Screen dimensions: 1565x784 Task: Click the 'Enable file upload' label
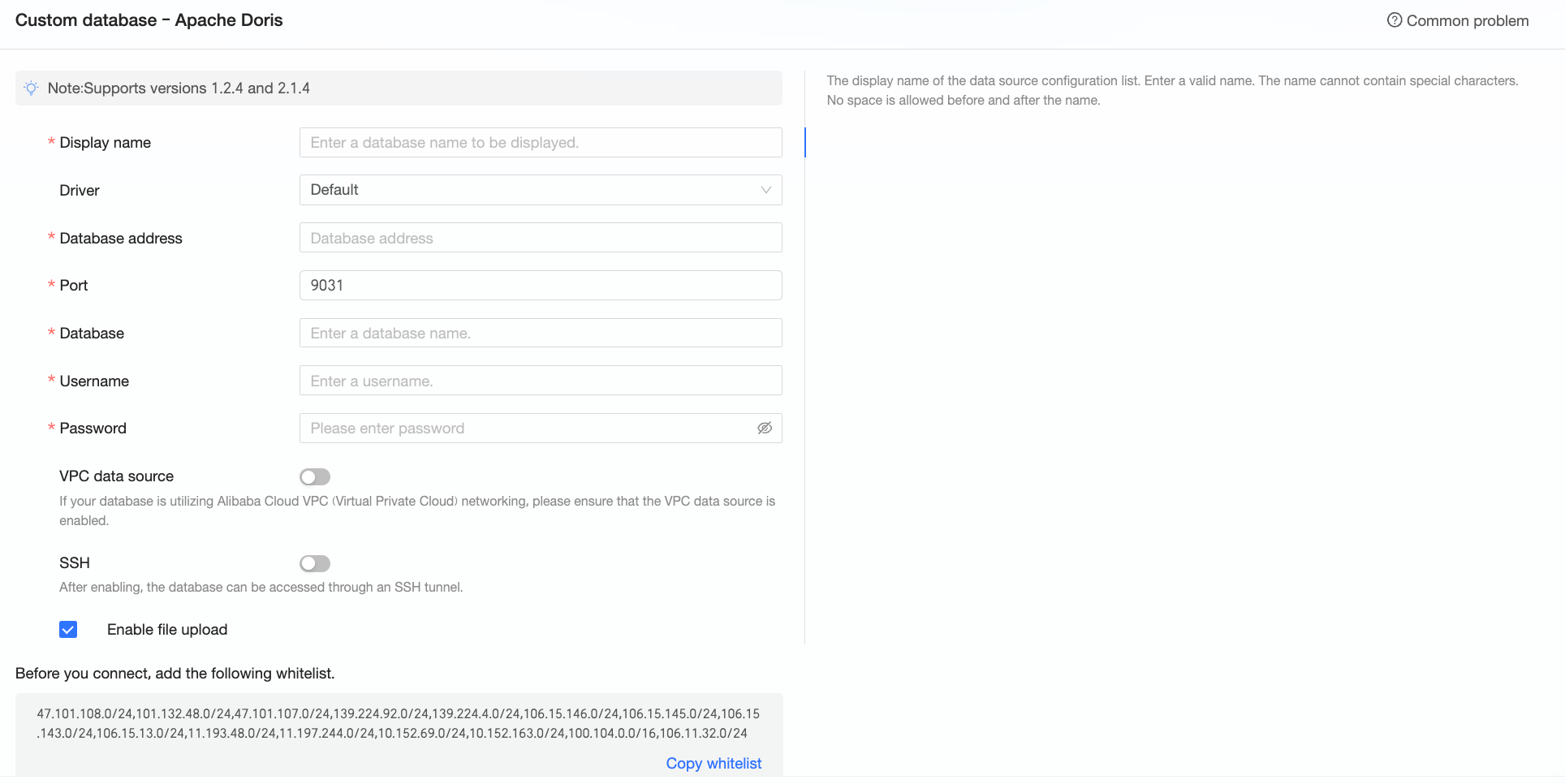click(x=167, y=630)
